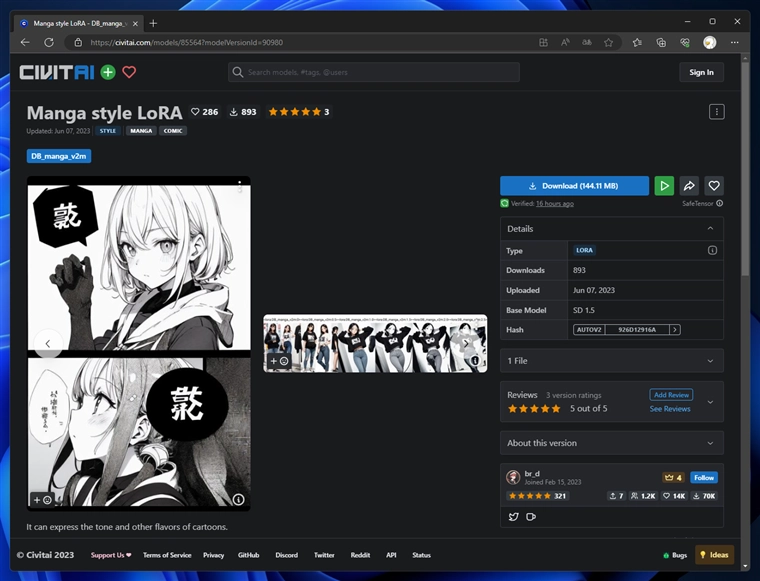This screenshot has width=760, height=581.
Task: Click the green Run model play icon
Action: [x=664, y=186]
